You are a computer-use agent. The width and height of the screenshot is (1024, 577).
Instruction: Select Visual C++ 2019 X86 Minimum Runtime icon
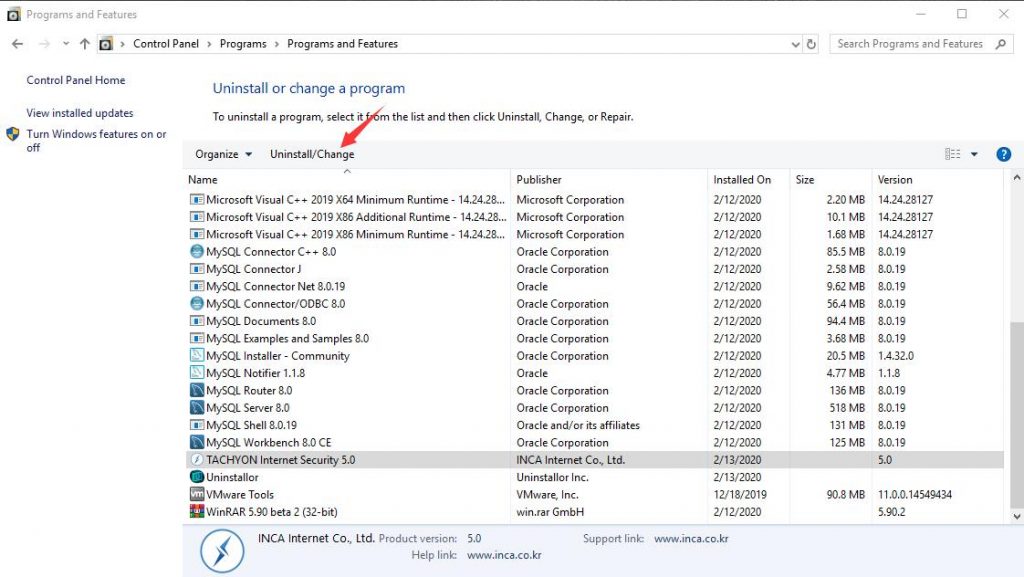tap(197, 234)
